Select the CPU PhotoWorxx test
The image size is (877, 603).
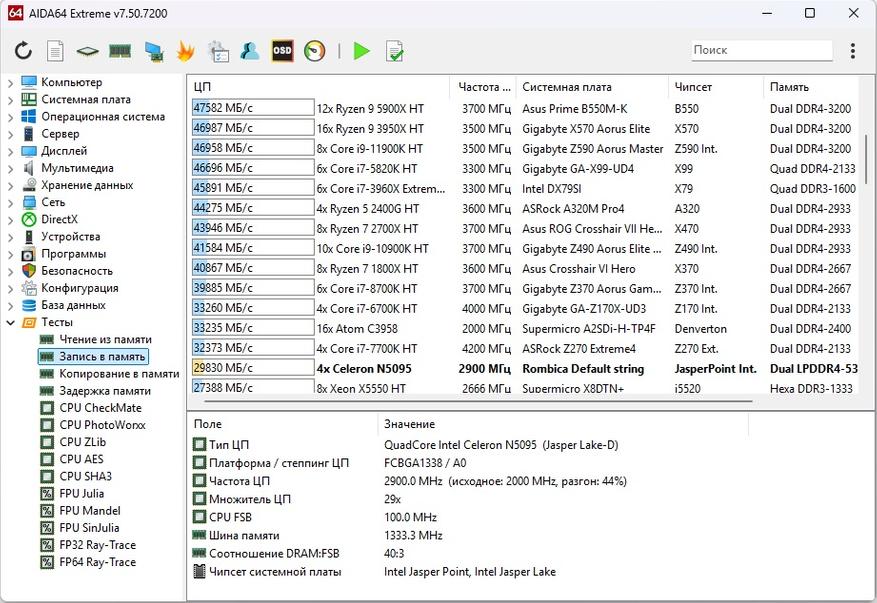tap(102, 425)
